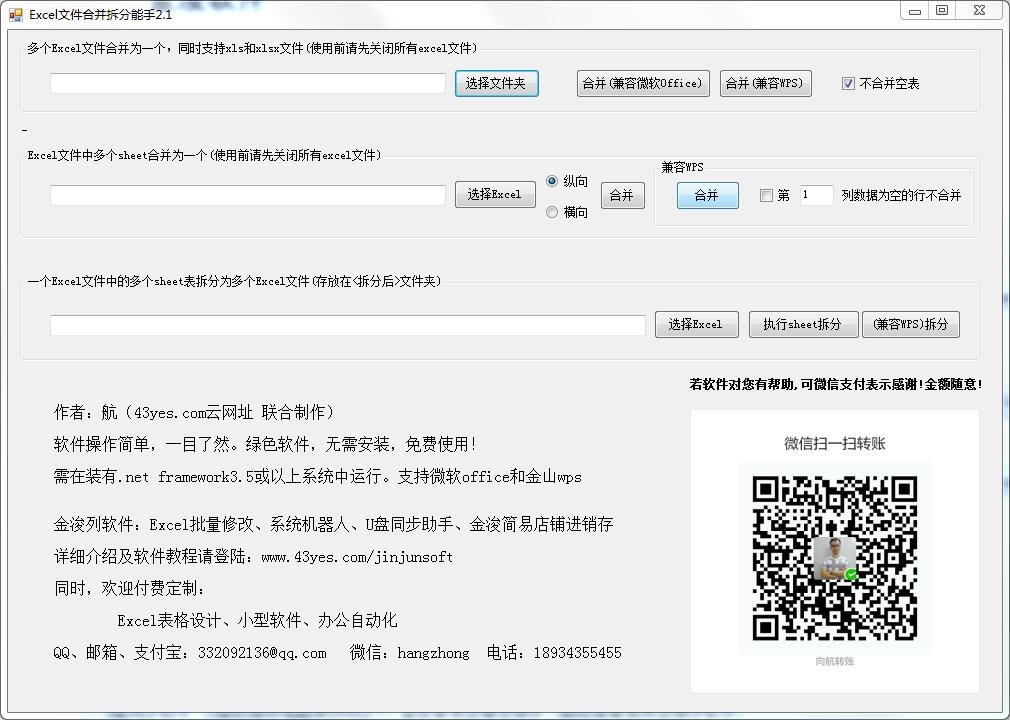Click the WeChat QR code image
Screen dimensions: 1010x720
[834, 558]
